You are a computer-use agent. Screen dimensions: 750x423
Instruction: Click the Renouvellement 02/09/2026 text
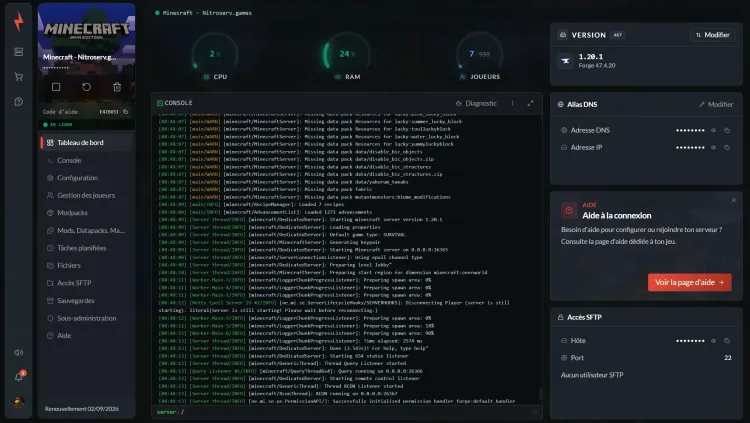pyautogui.click(x=82, y=409)
